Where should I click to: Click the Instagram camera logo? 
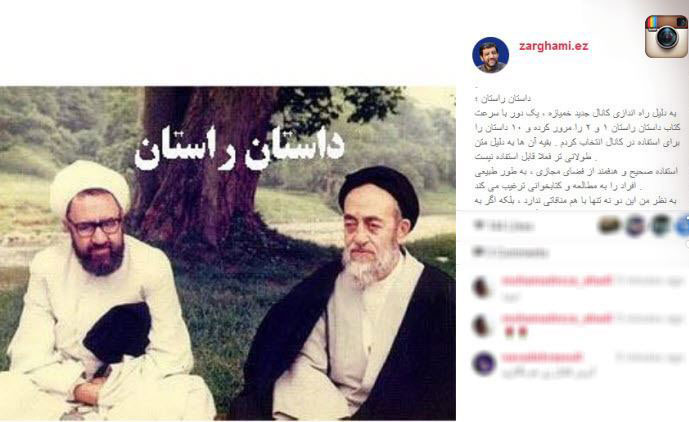point(666,36)
